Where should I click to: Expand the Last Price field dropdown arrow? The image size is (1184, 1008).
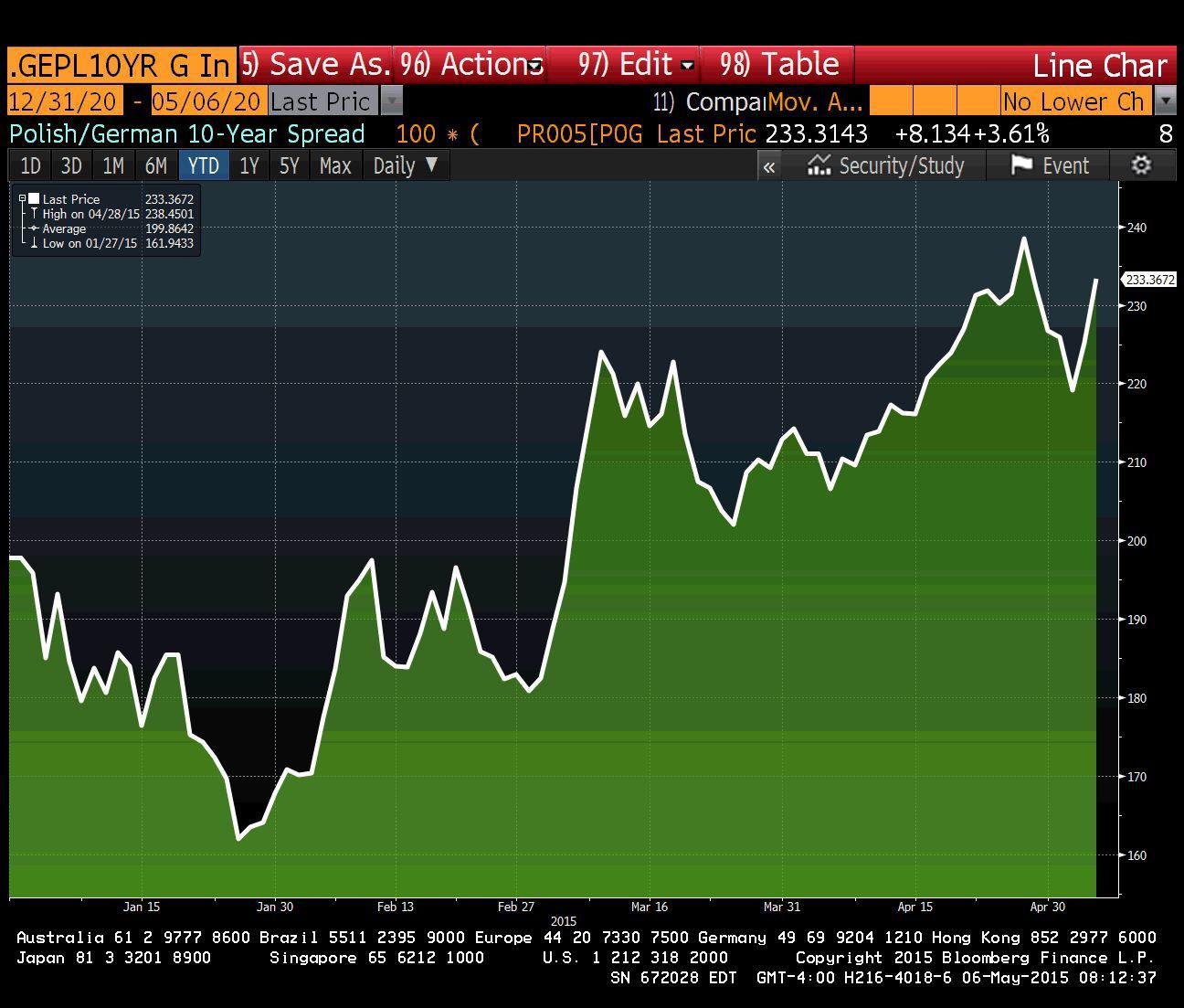(391, 101)
